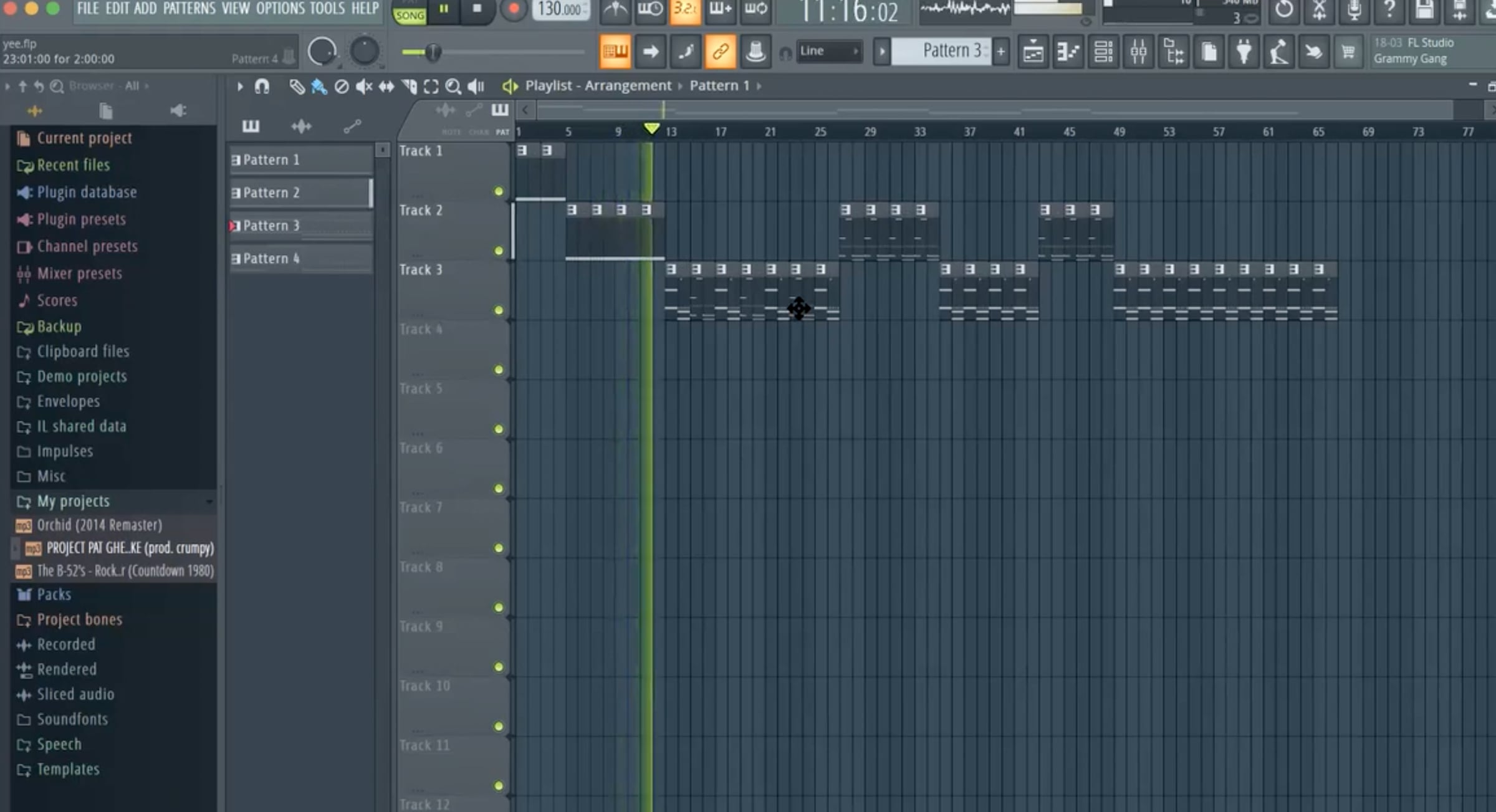Viewport: 1496px width, 812px height.
Task: Open the VIEW menu
Action: [236, 9]
